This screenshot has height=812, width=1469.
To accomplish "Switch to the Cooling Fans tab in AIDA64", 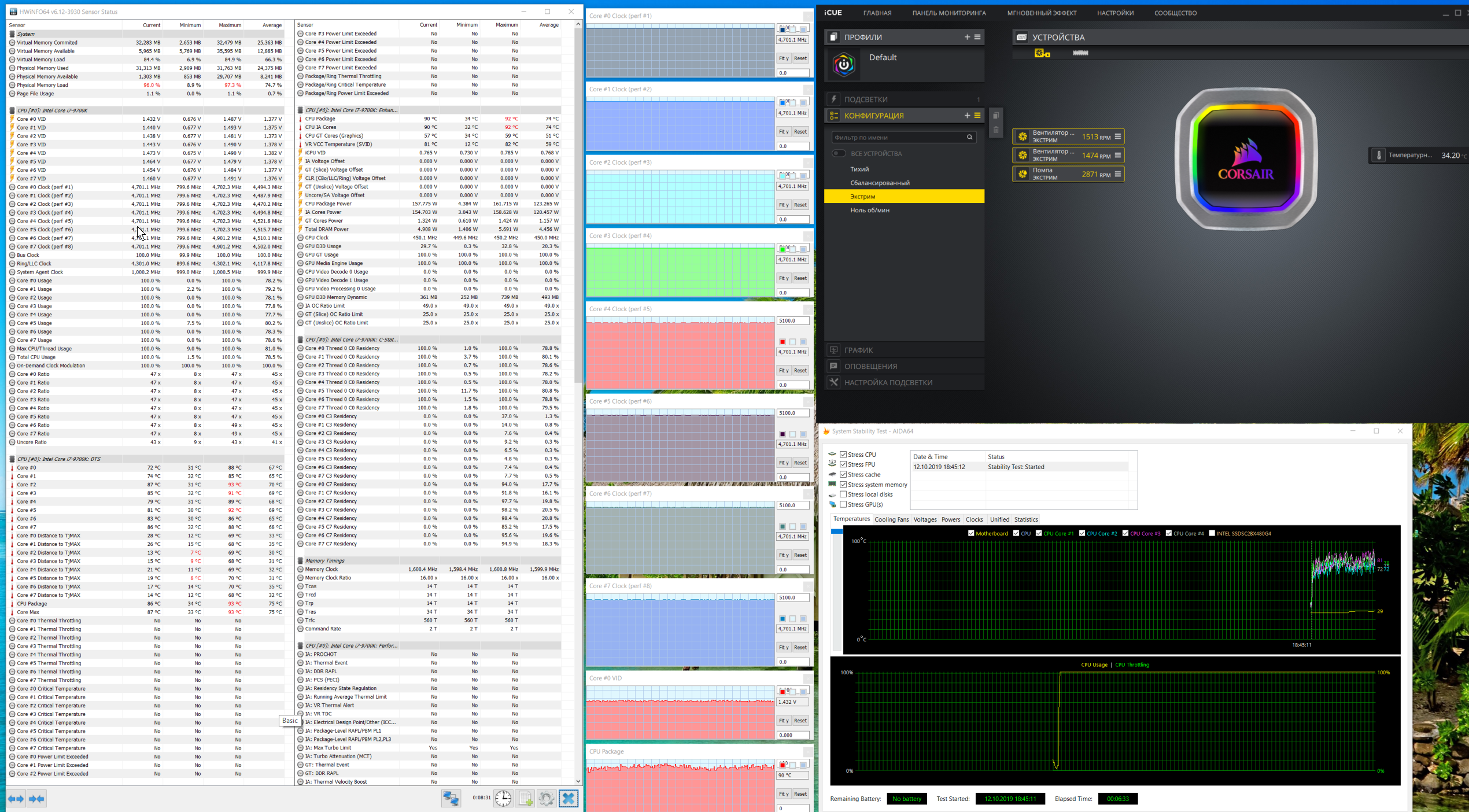I will 891,519.
